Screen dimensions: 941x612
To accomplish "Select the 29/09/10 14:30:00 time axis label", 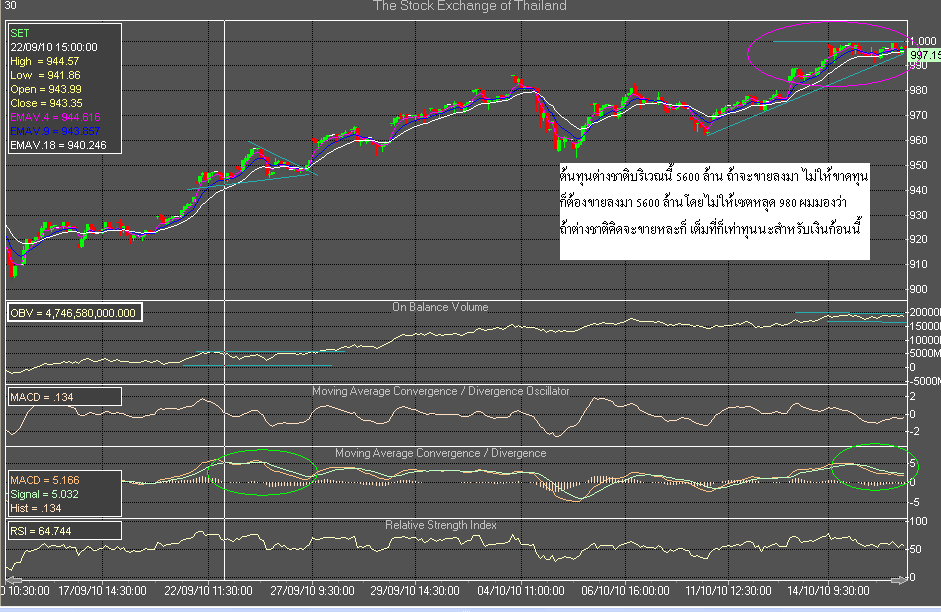I will [x=415, y=590].
